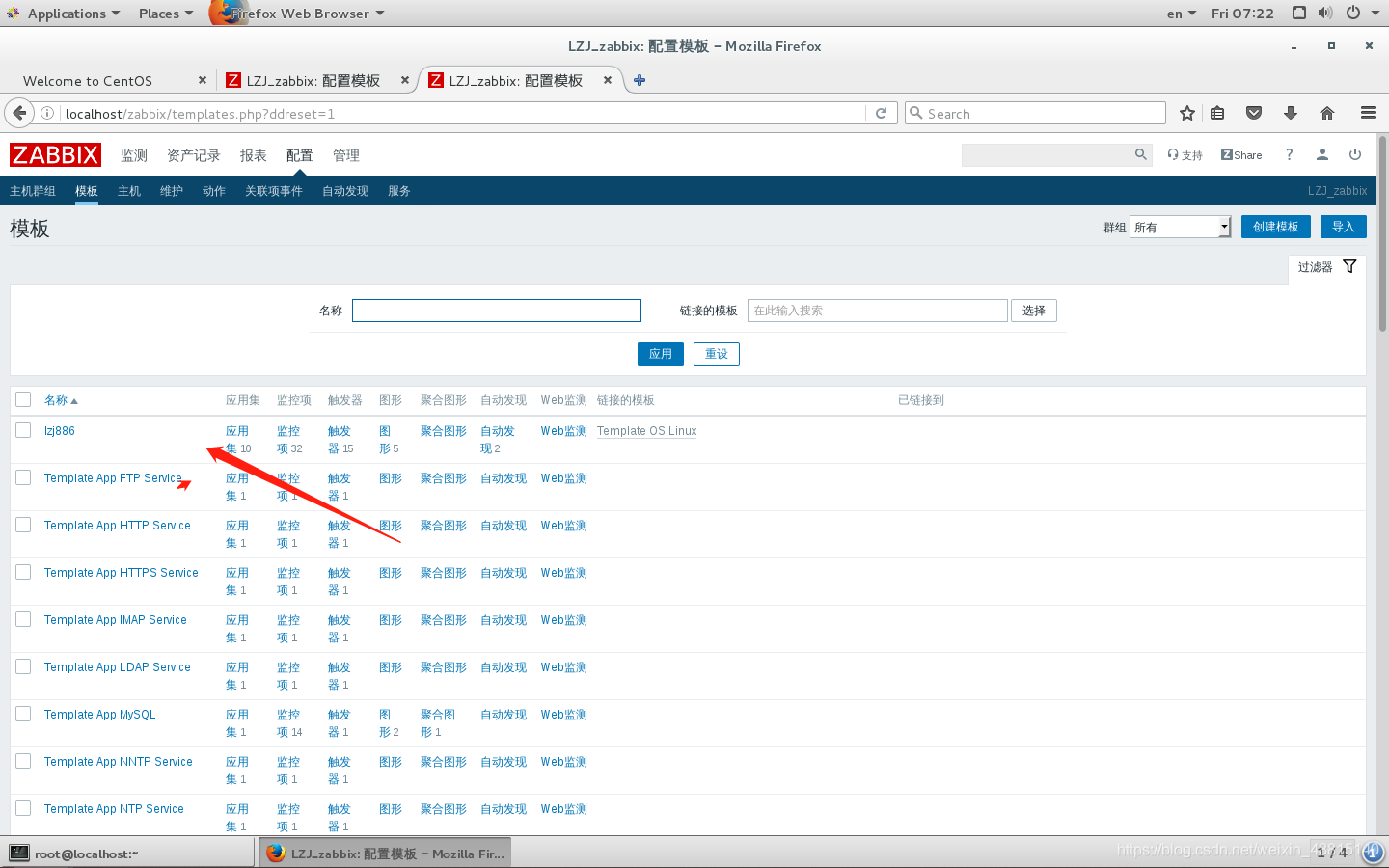Click the clock showing Fri 07:22
1389x868 pixels.
[x=1242, y=14]
